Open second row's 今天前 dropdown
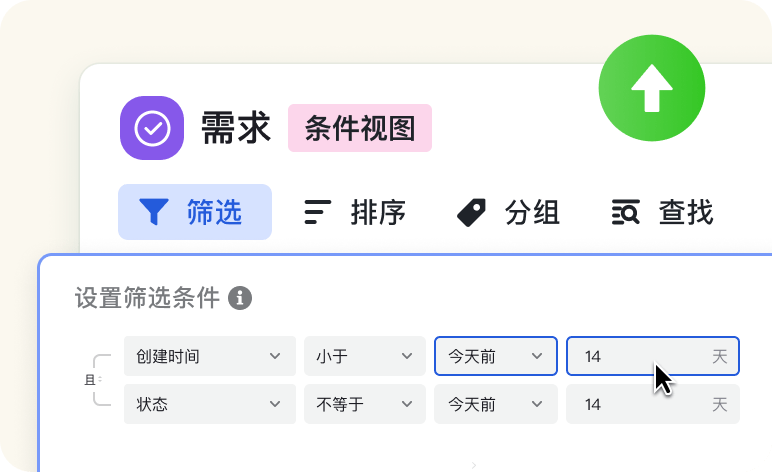772x472 pixels. pyautogui.click(x=495, y=404)
